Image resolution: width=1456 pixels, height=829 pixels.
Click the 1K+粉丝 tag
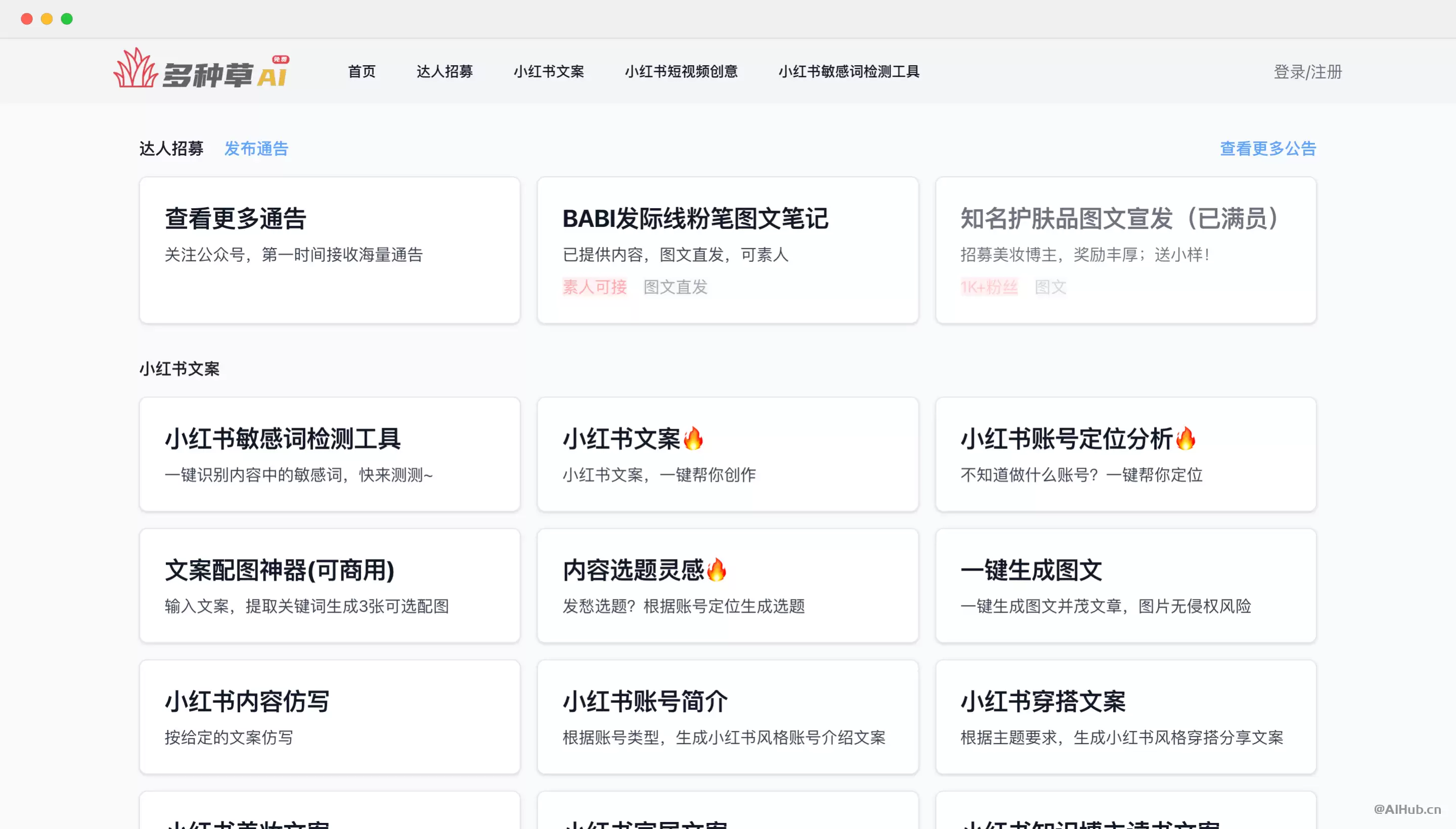point(989,287)
